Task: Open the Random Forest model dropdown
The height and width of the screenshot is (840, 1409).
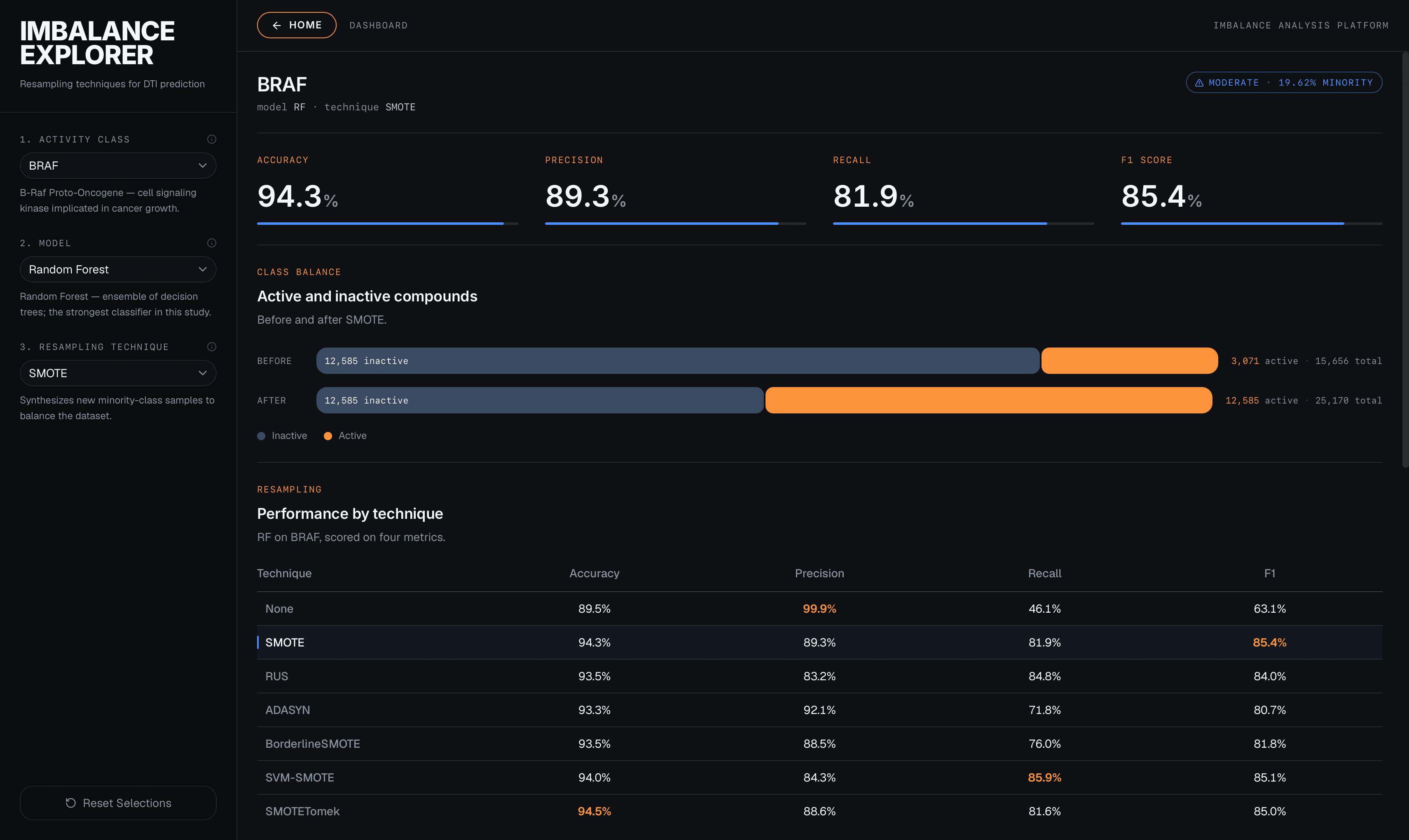Action: (x=118, y=269)
